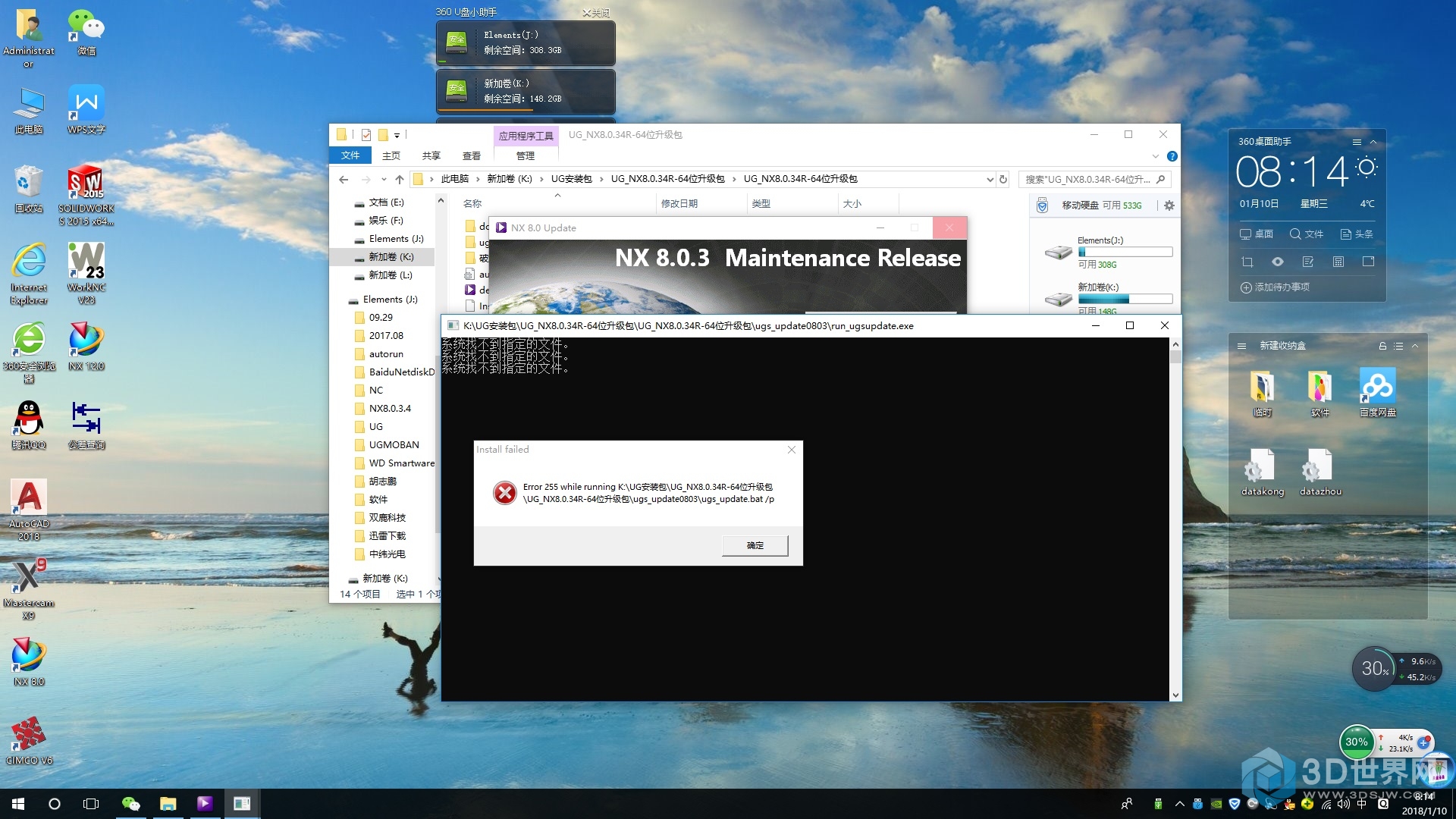This screenshot has width=1456, height=819.
Task: Open the recent locations dropdown in Explorer
Action: pyautogui.click(x=384, y=180)
